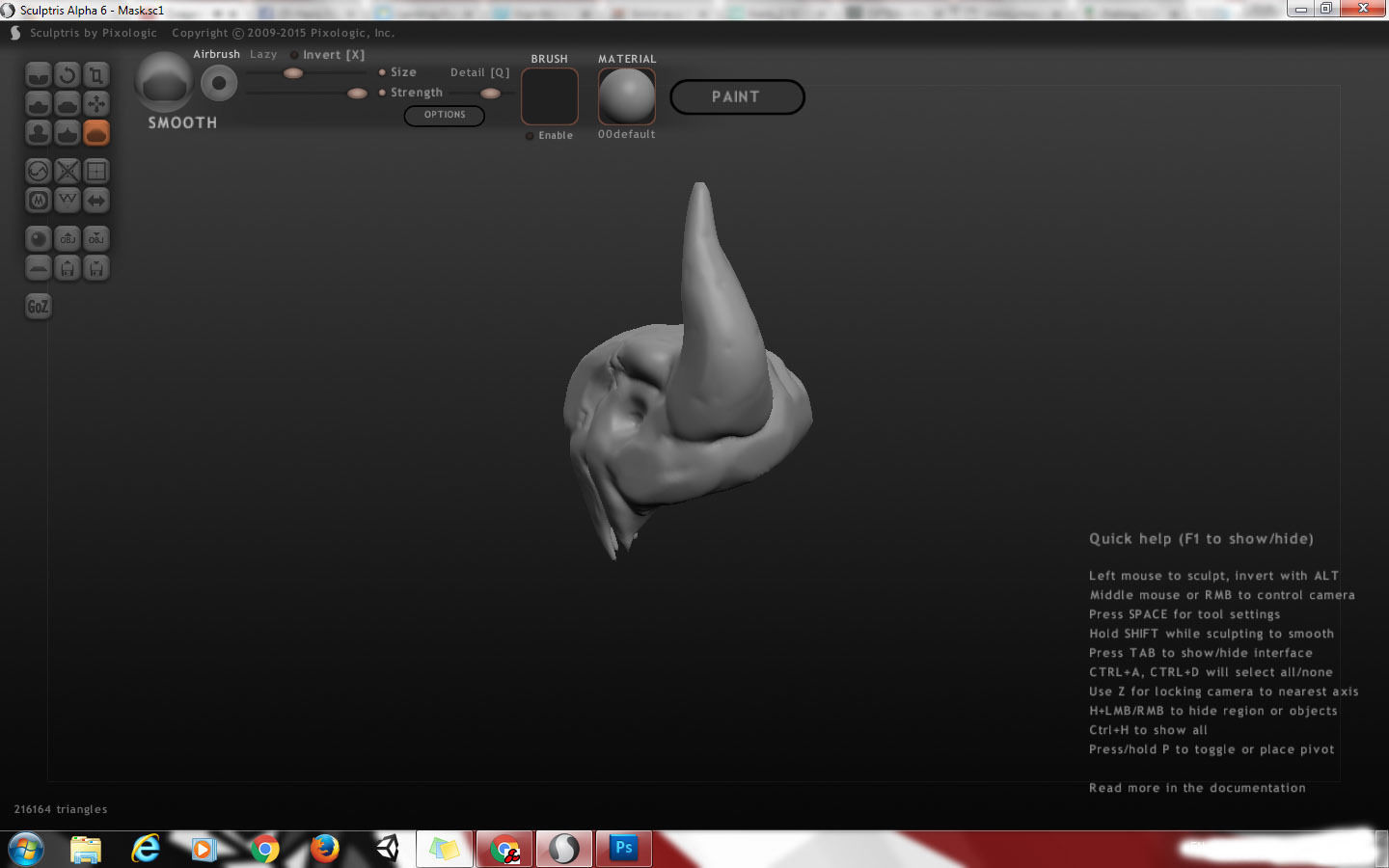
Task: Click the 'Quick help (F1 to show/hide)' heading
Action: coord(1201,539)
